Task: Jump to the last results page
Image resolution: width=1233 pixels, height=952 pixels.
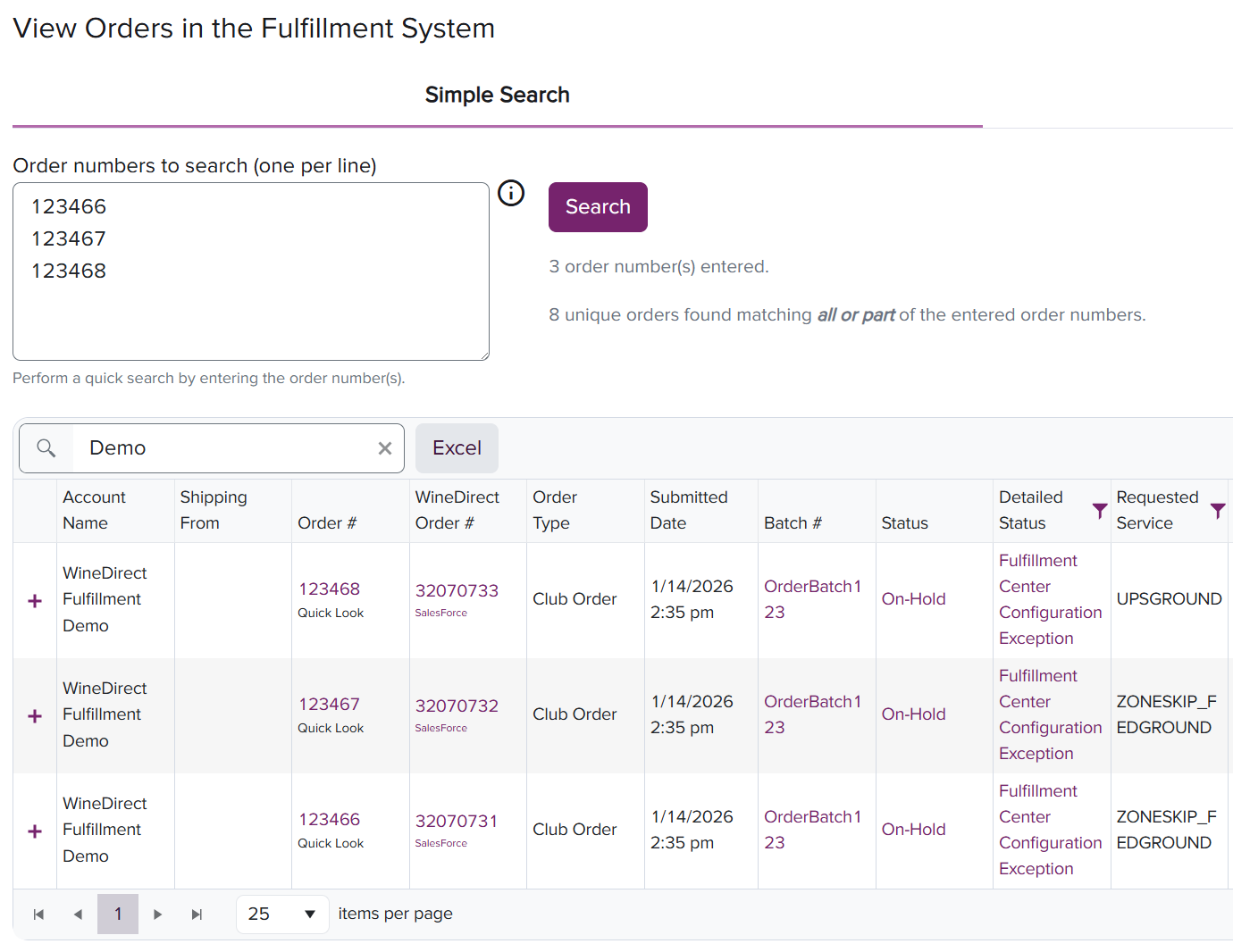Action: click(197, 914)
